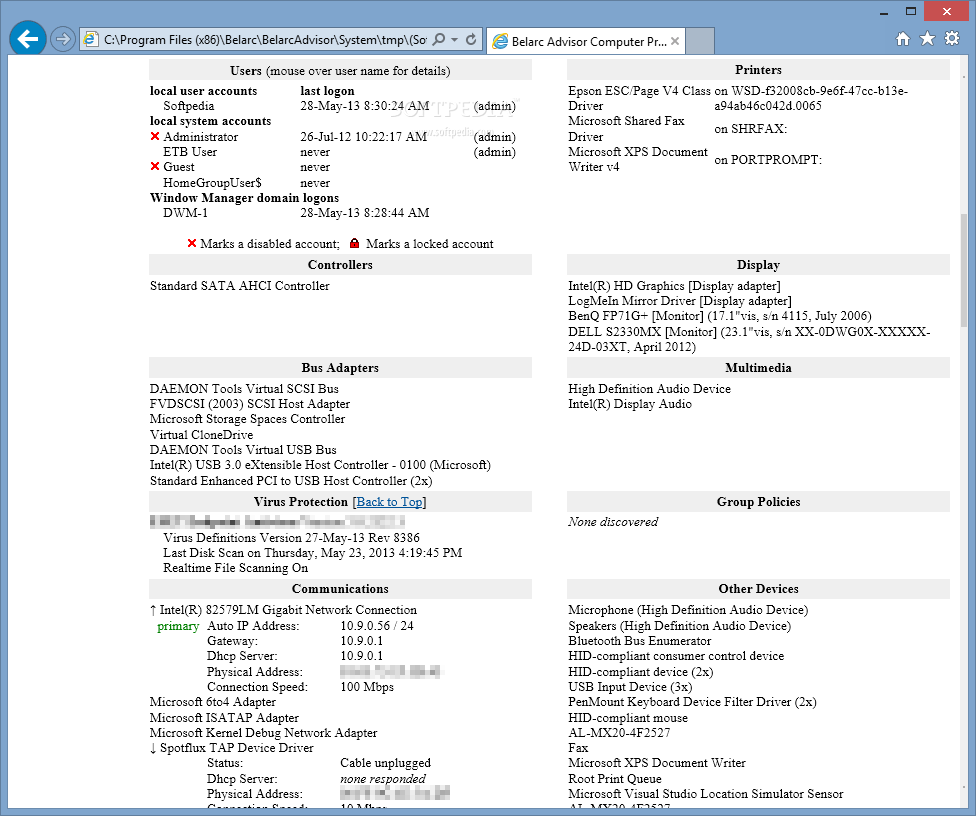Click the vertical scrollbar thumb

964,269
